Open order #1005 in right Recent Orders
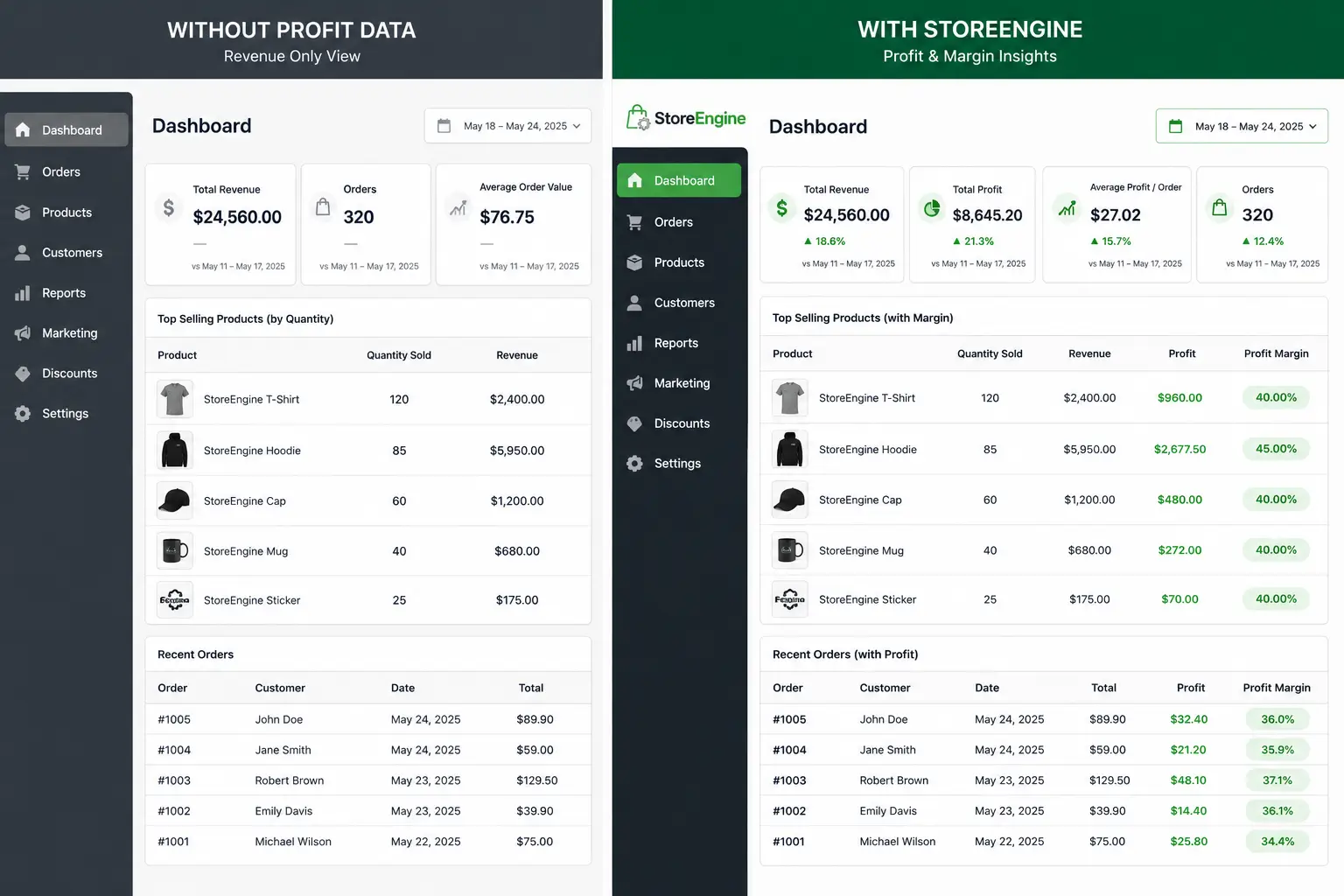 789,719
